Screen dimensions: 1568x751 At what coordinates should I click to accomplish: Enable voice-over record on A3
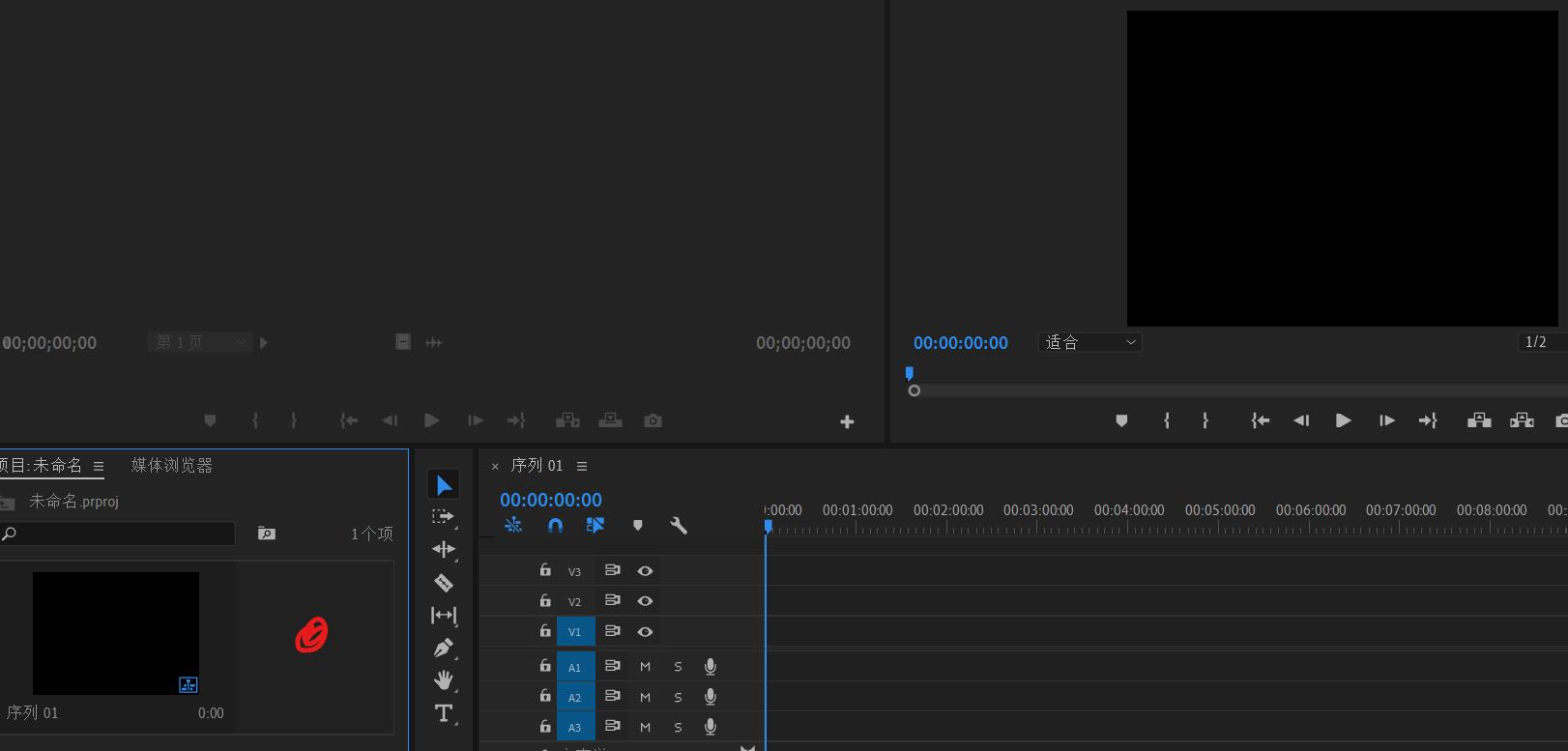pos(711,726)
